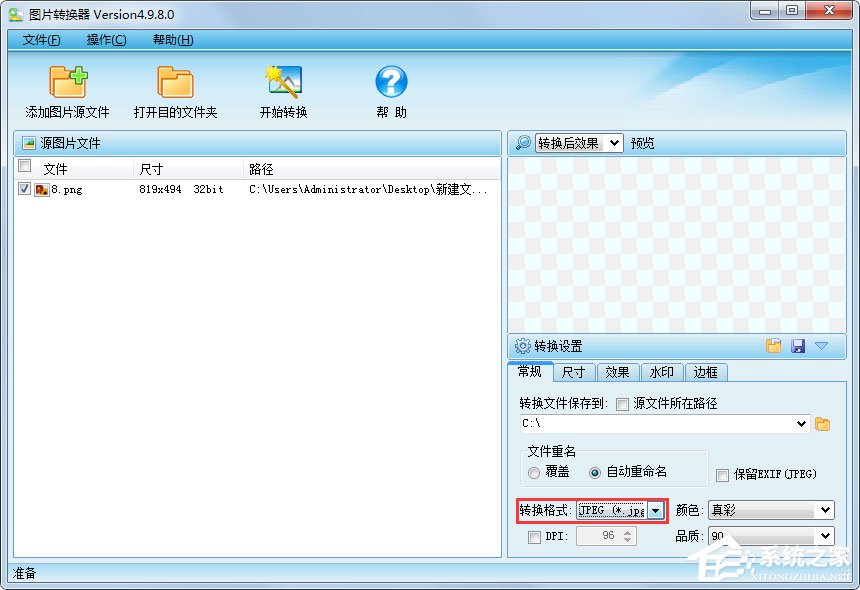Switch to the 水印 watermark tab
This screenshot has height=590, width=860.
click(x=661, y=372)
